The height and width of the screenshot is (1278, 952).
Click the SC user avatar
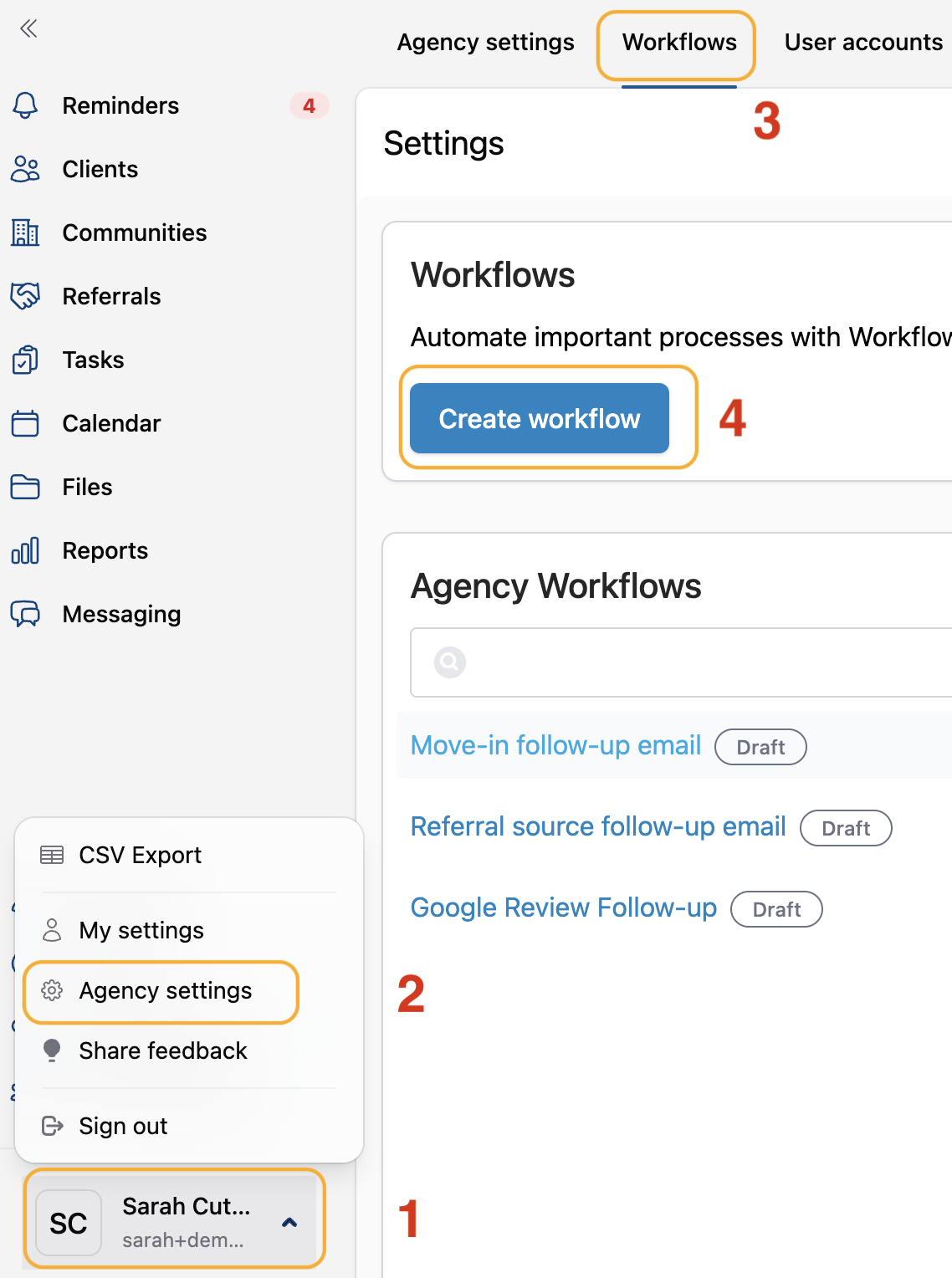[69, 1223]
